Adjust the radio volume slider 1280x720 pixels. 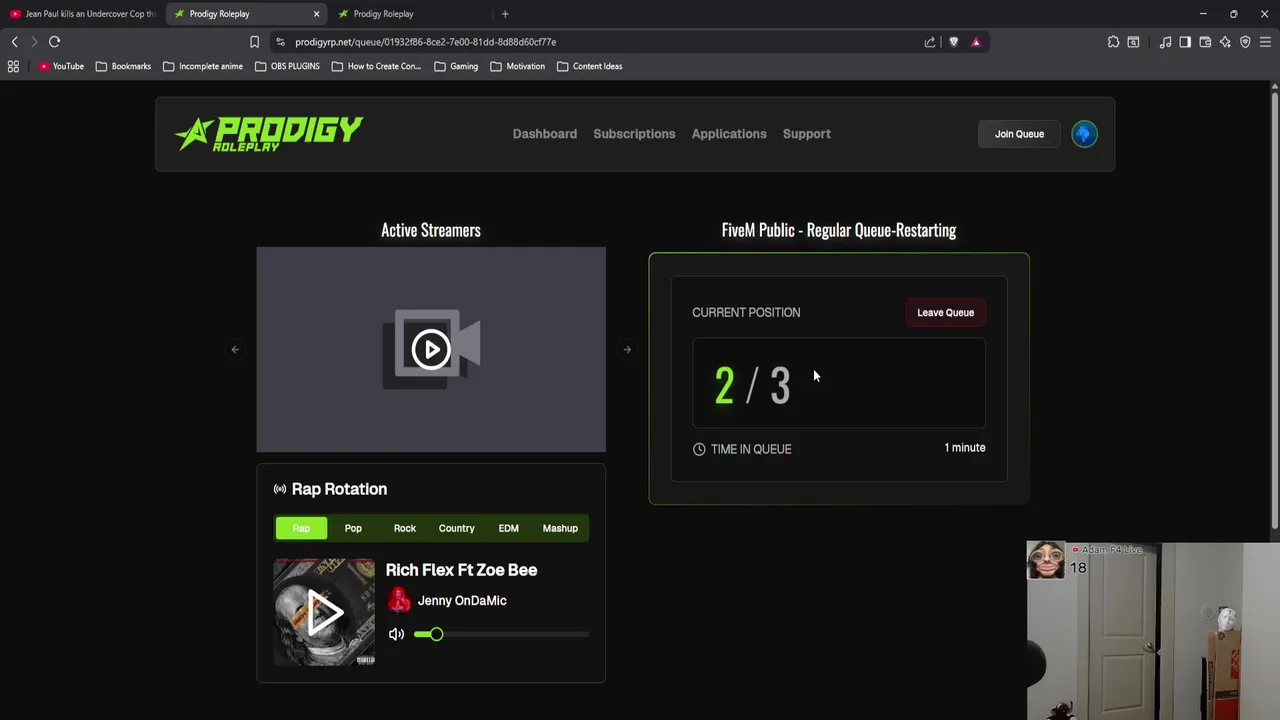[x=502, y=634]
